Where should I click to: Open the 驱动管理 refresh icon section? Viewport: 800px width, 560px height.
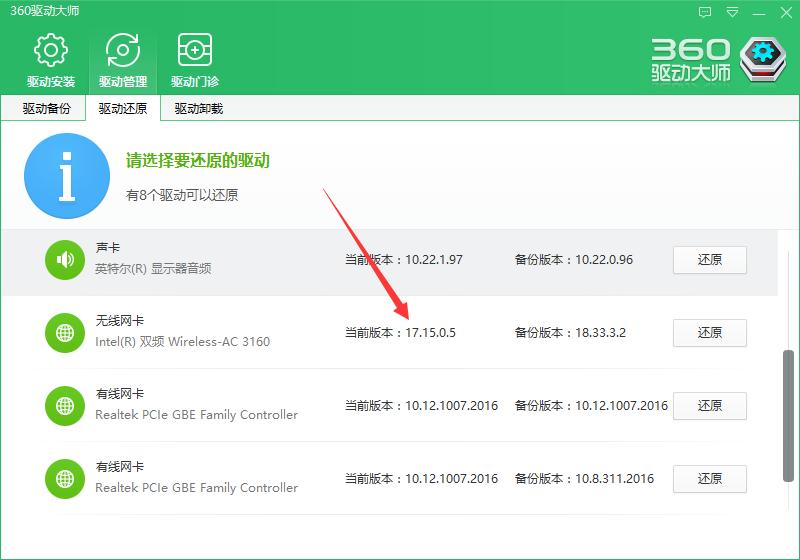coord(123,60)
